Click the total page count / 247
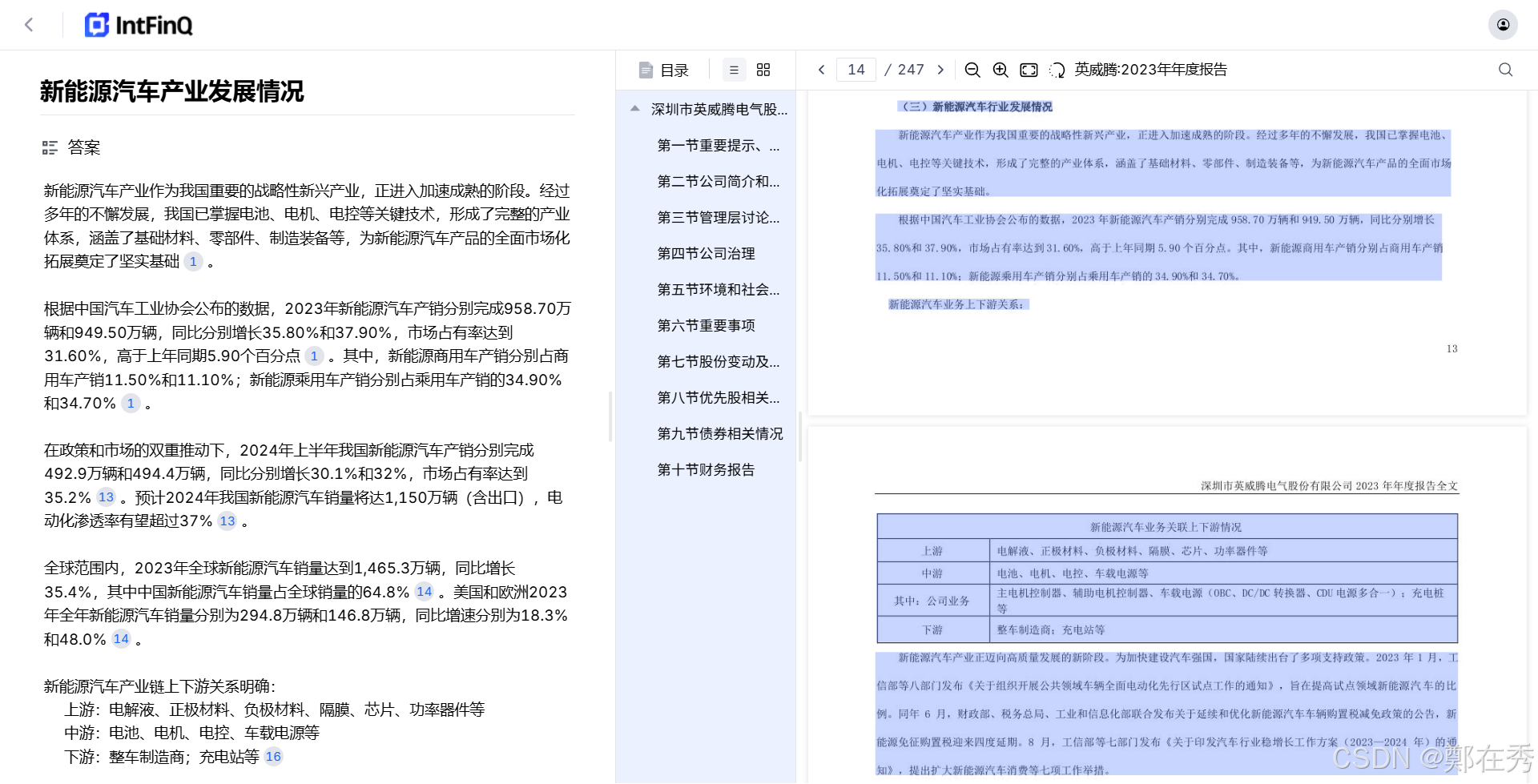The width and height of the screenshot is (1538, 784). (904, 70)
